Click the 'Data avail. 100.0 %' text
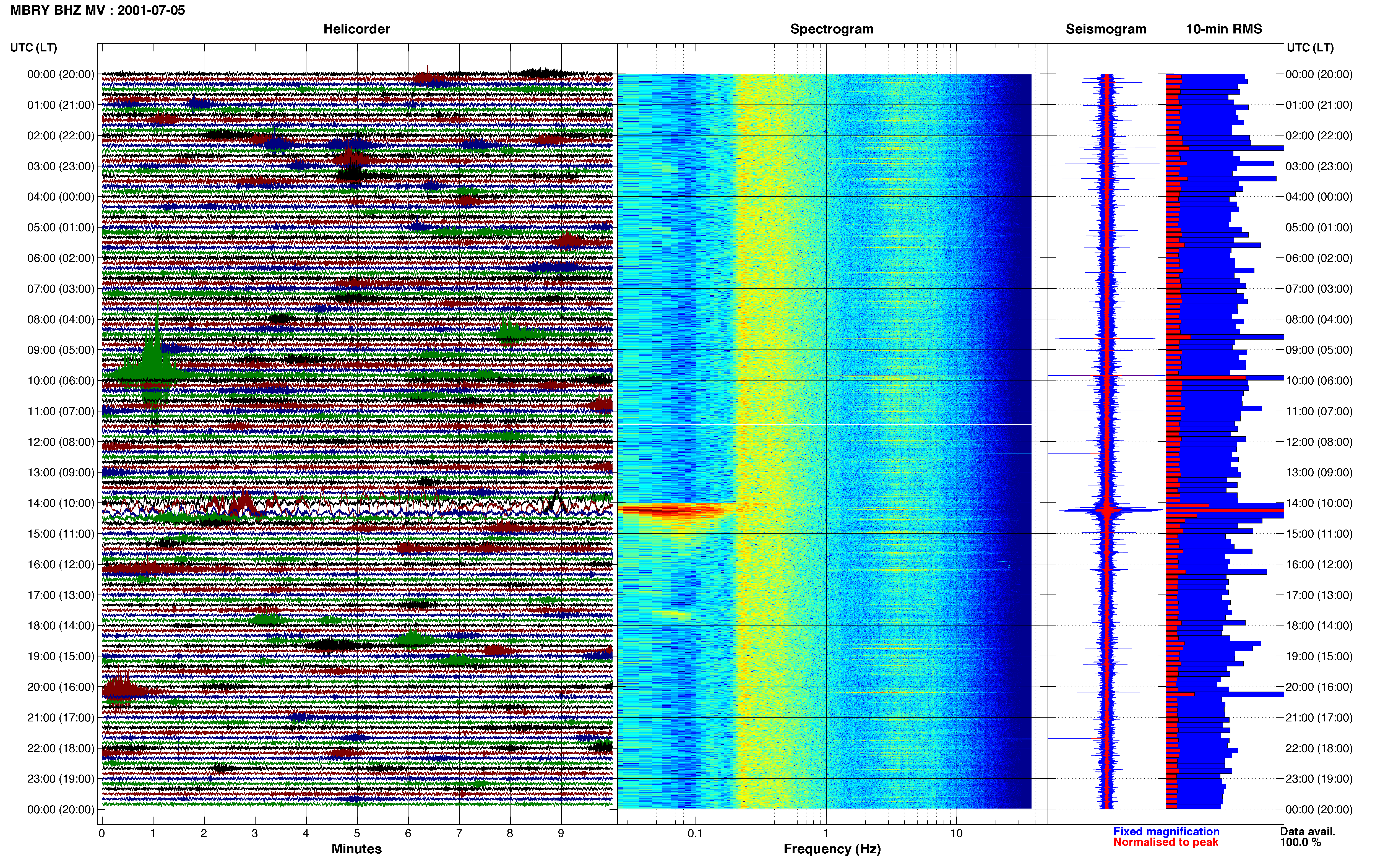Viewport: 1388px width, 868px height. [1307, 836]
